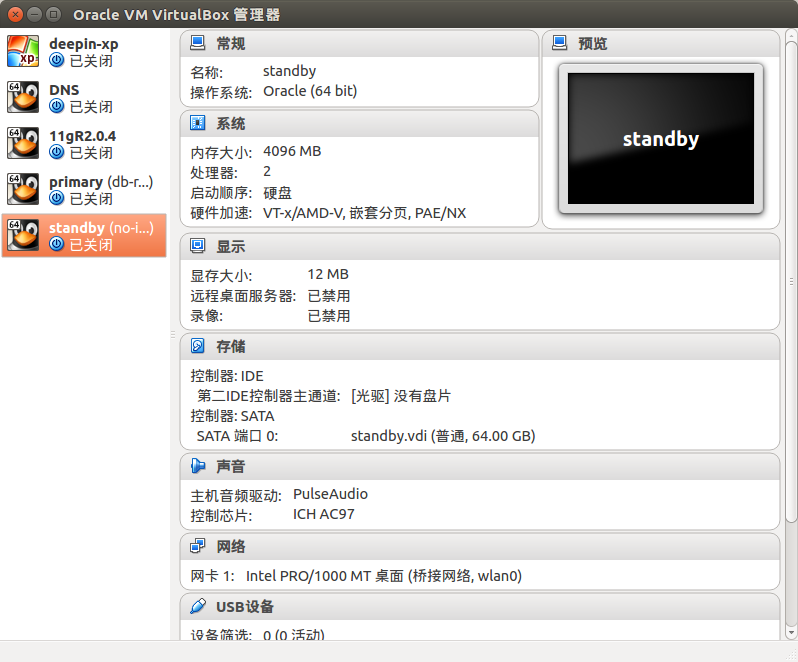Image resolution: width=798 pixels, height=662 pixels.
Task: Select 11gR2.0.4 in the VM list
Action: [x=84, y=143]
